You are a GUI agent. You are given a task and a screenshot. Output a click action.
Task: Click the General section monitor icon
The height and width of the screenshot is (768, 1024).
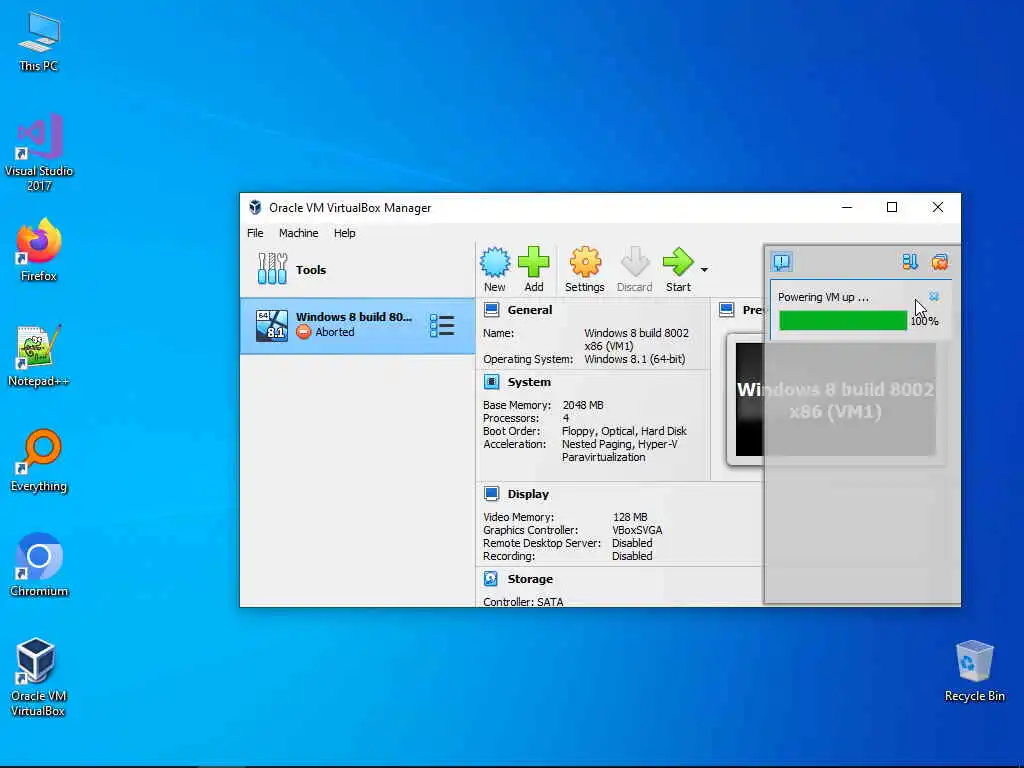[x=492, y=310]
